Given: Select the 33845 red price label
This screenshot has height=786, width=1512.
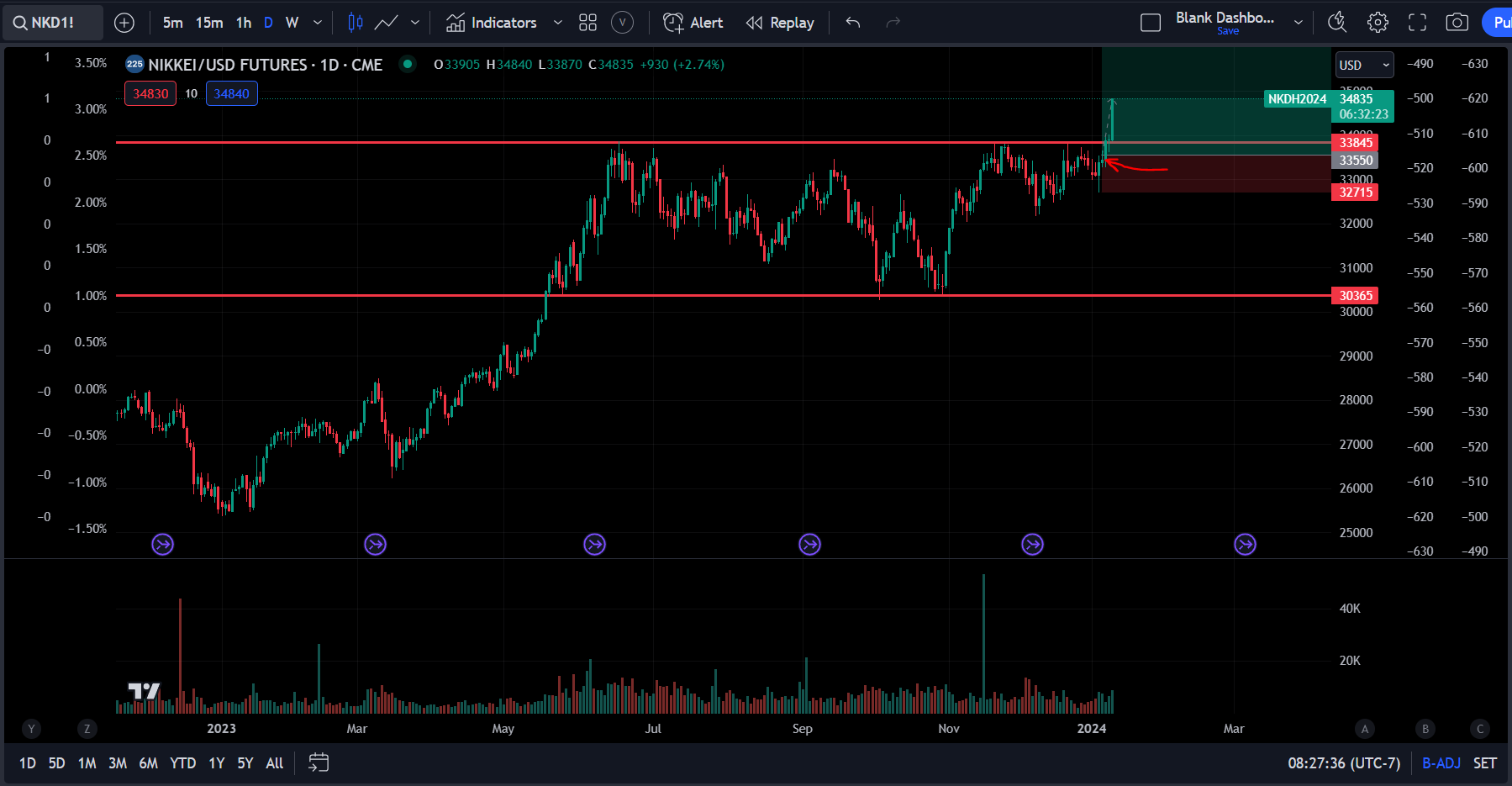Looking at the screenshot, I should point(1355,143).
